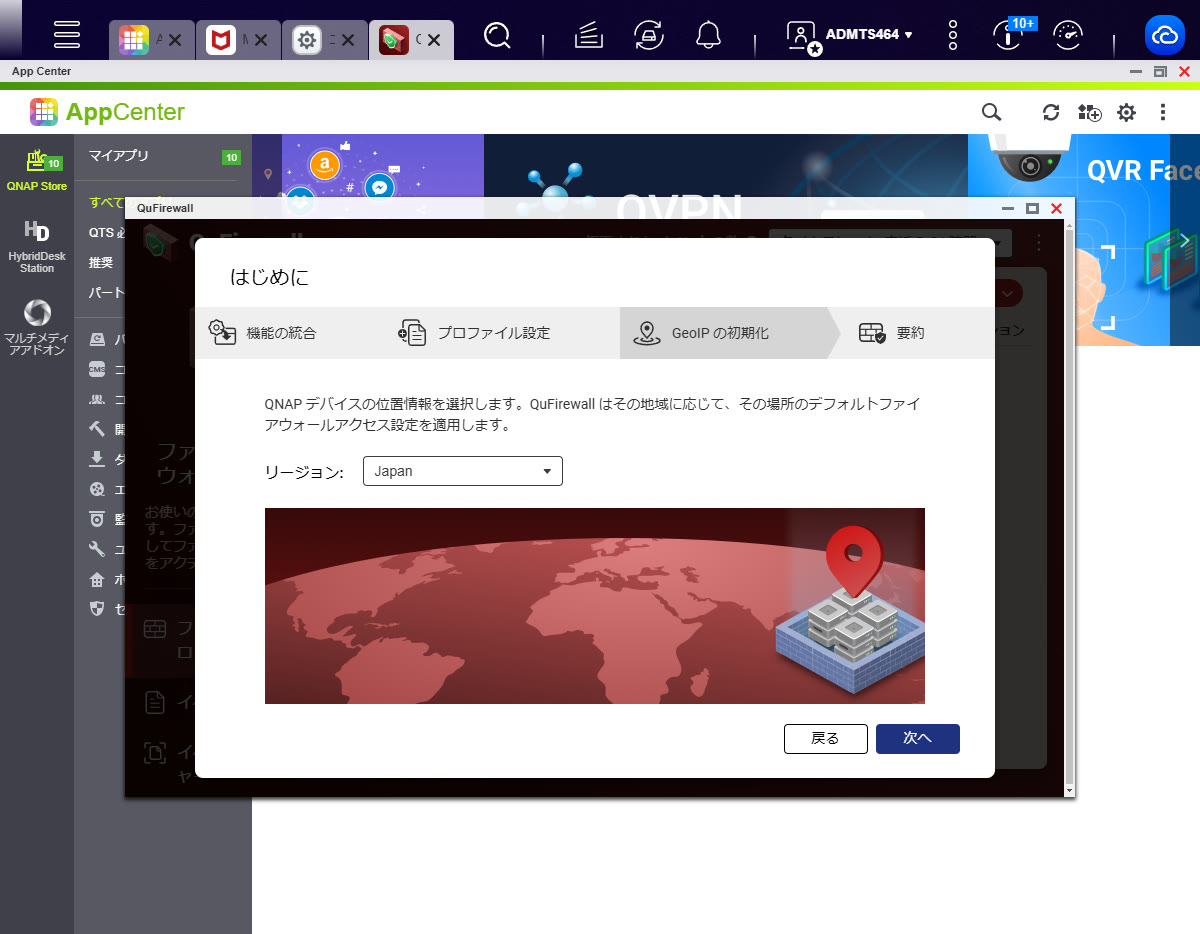Open the info icon with 10+ badge
Screen dimensions: 1200x934
pyautogui.click(x=1009, y=34)
